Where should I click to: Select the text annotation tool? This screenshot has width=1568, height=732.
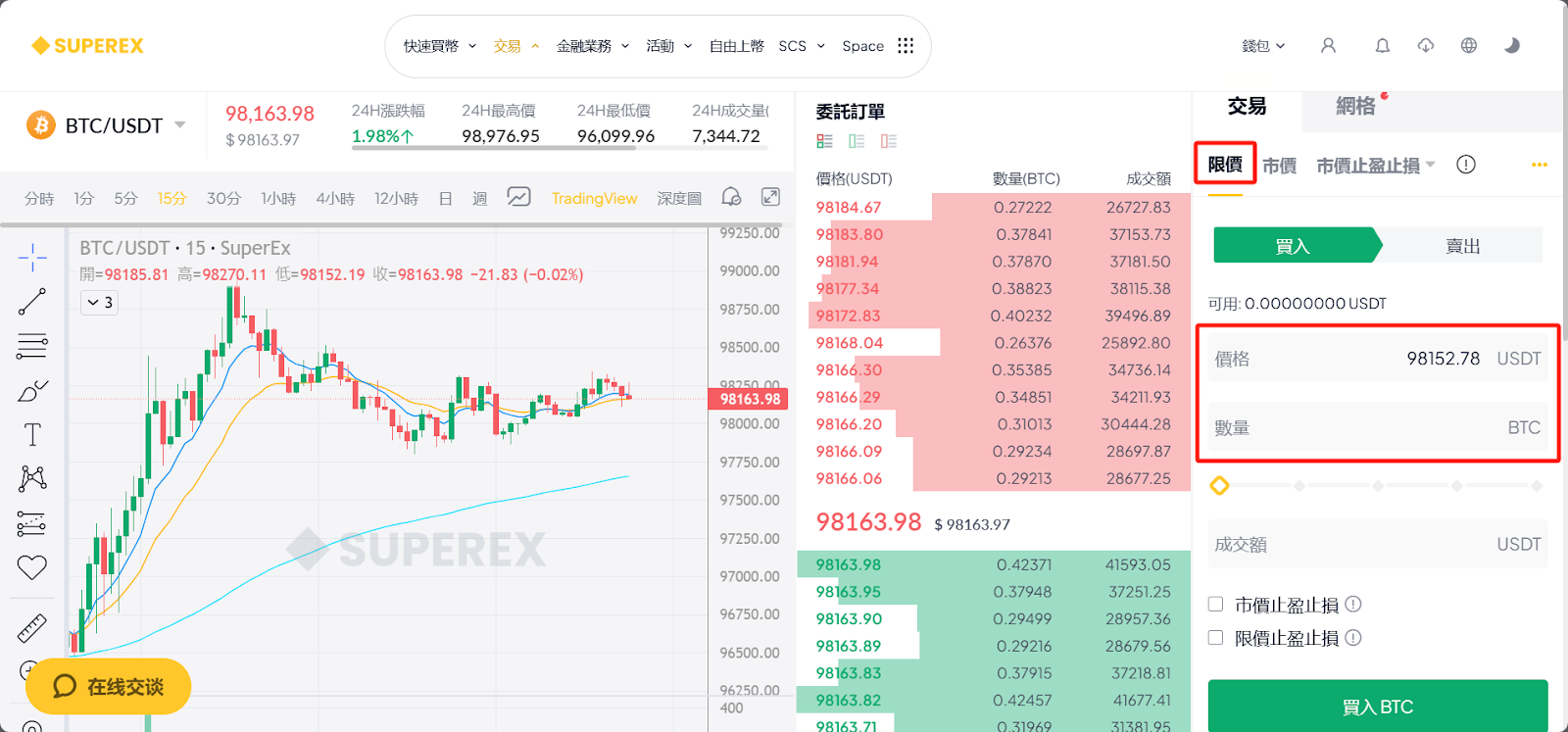pyautogui.click(x=32, y=435)
